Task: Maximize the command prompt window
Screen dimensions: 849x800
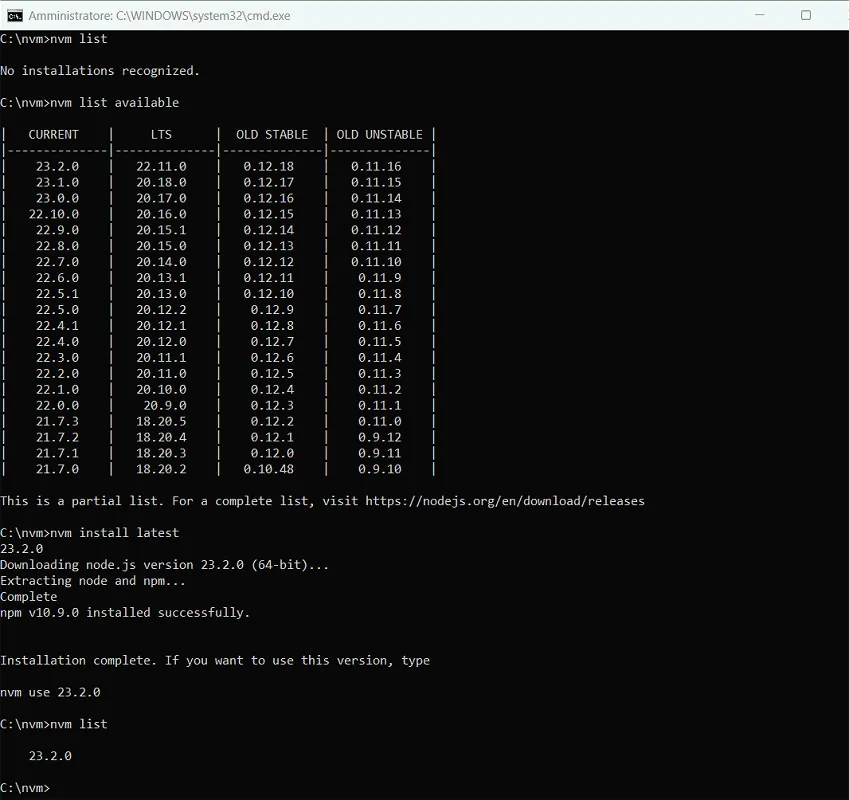Action: [805, 15]
